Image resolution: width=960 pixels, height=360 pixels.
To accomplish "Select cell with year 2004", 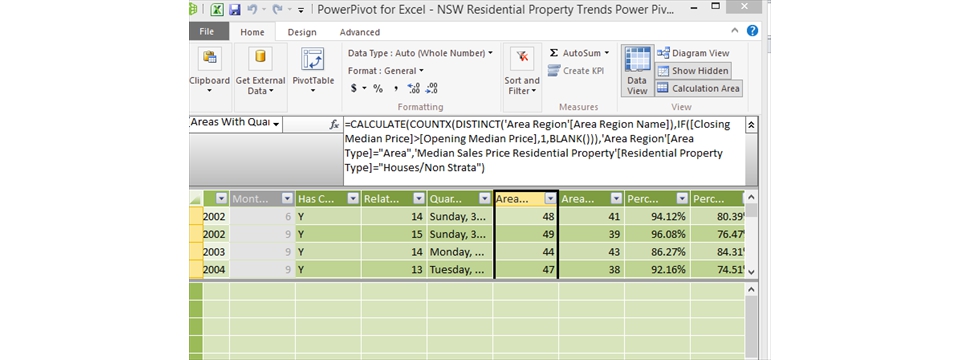I will 216,269.
